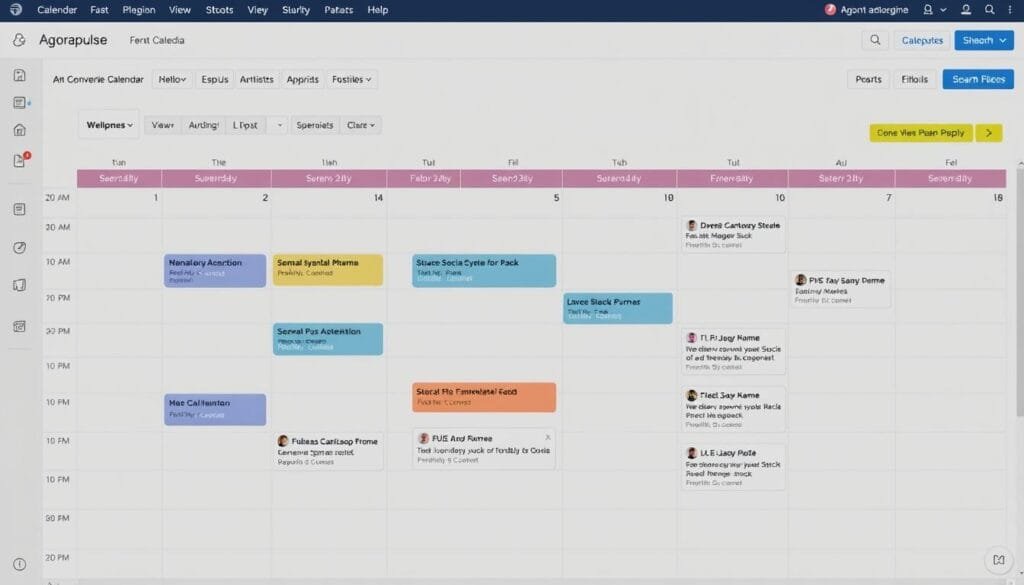Open the Fostiles dropdown filter
Image resolution: width=1024 pixels, height=585 pixels.
[x=351, y=79]
